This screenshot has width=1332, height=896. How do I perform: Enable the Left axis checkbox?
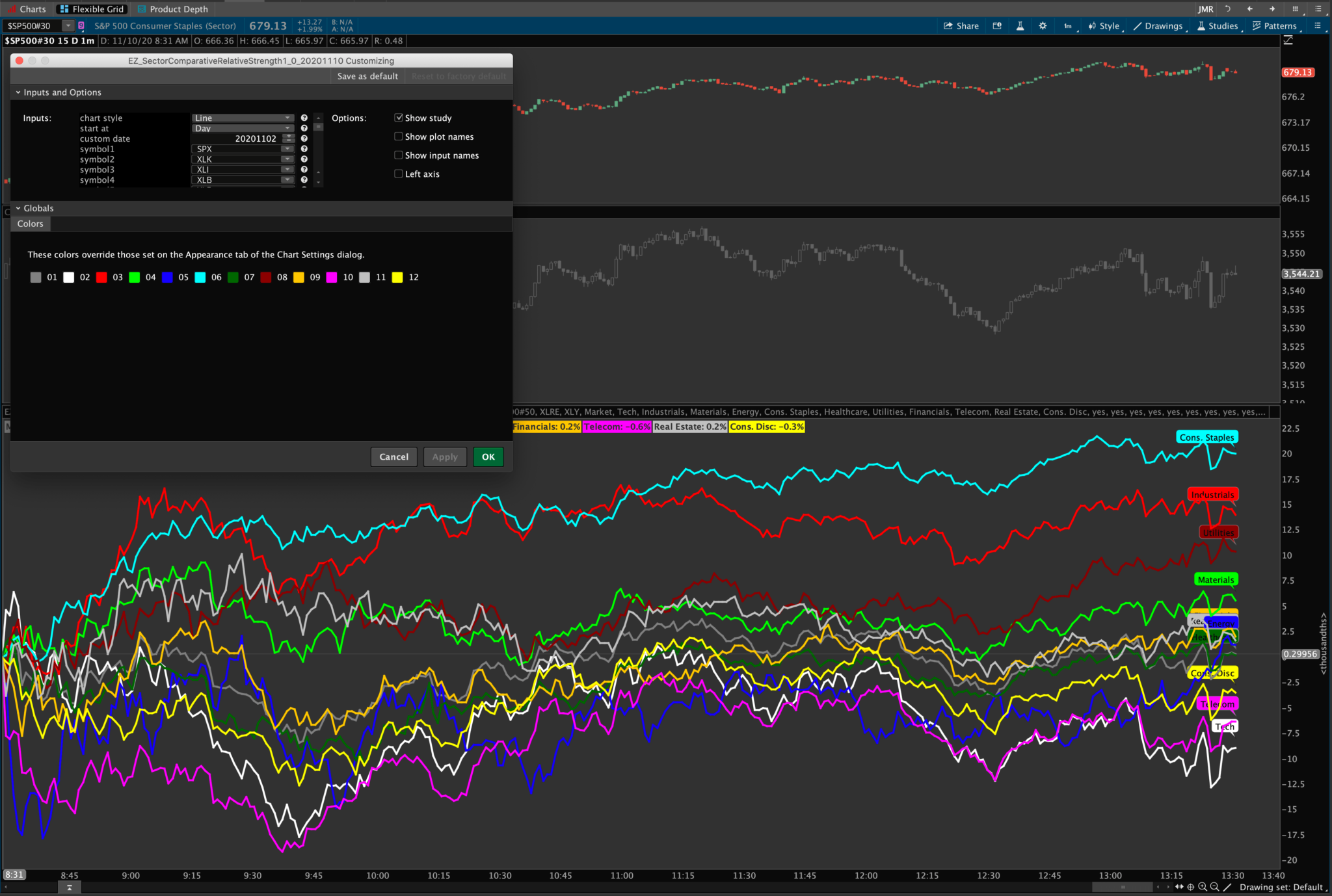399,174
